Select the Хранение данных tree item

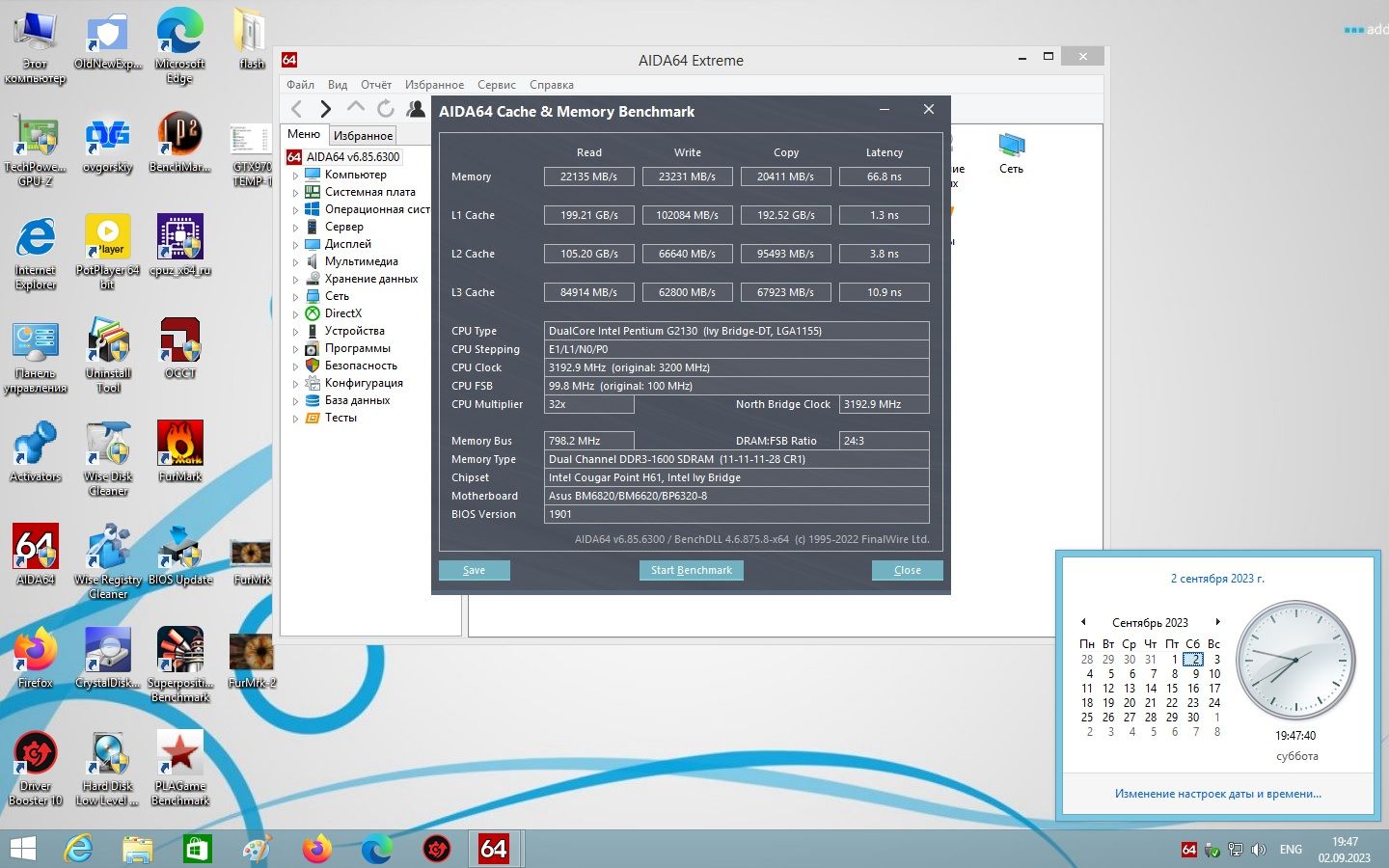point(371,279)
